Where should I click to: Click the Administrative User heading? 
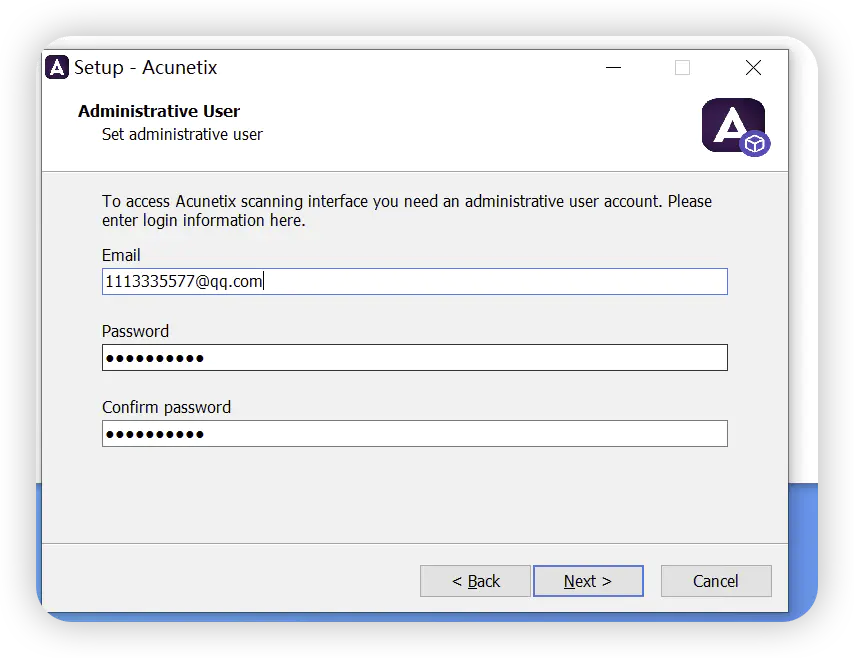click(159, 111)
